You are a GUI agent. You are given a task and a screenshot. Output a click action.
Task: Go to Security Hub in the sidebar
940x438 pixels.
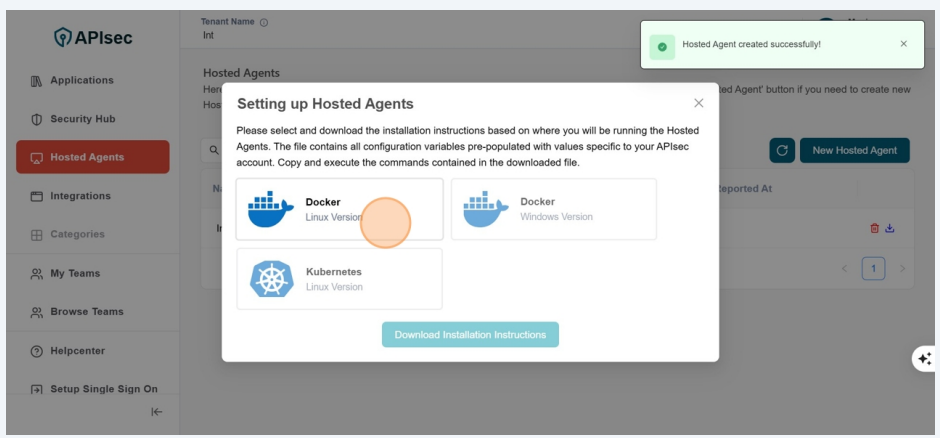pyautogui.click(x=83, y=119)
